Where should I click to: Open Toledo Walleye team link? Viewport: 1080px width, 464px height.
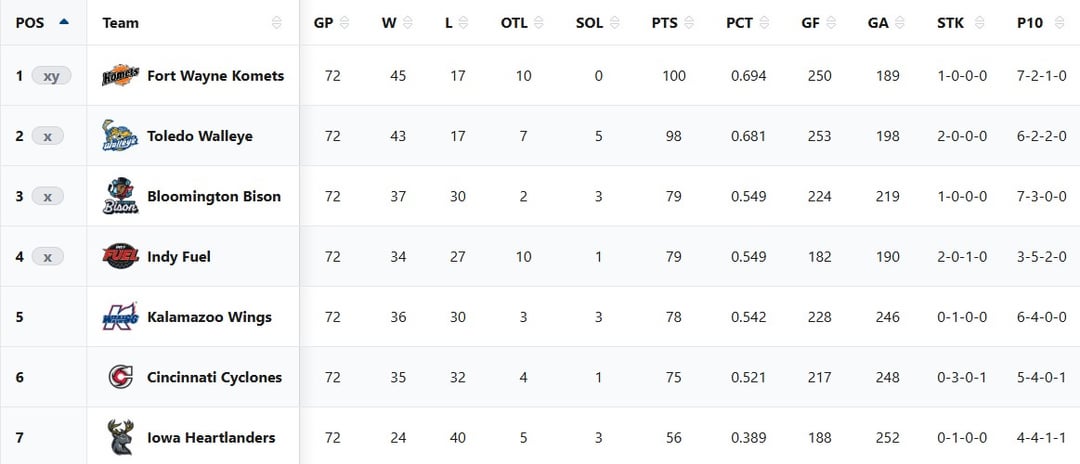199,136
